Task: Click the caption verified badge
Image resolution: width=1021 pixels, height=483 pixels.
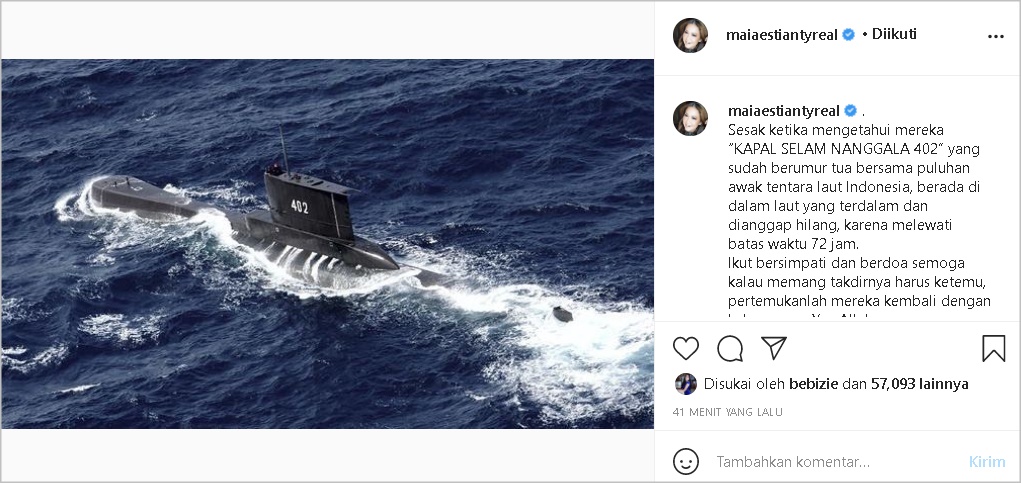Action: pyautogui.click(x=850, y=111)
